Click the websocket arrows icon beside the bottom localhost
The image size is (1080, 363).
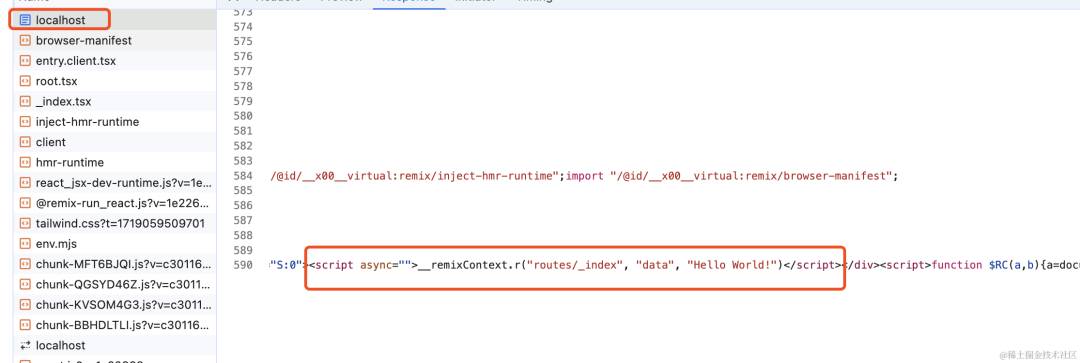click(x=25, y=345)
